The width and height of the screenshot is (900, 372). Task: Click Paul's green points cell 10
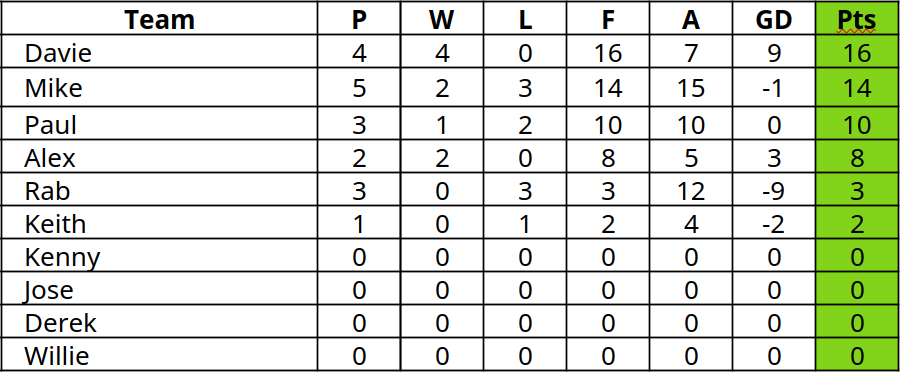click(857, 123)
